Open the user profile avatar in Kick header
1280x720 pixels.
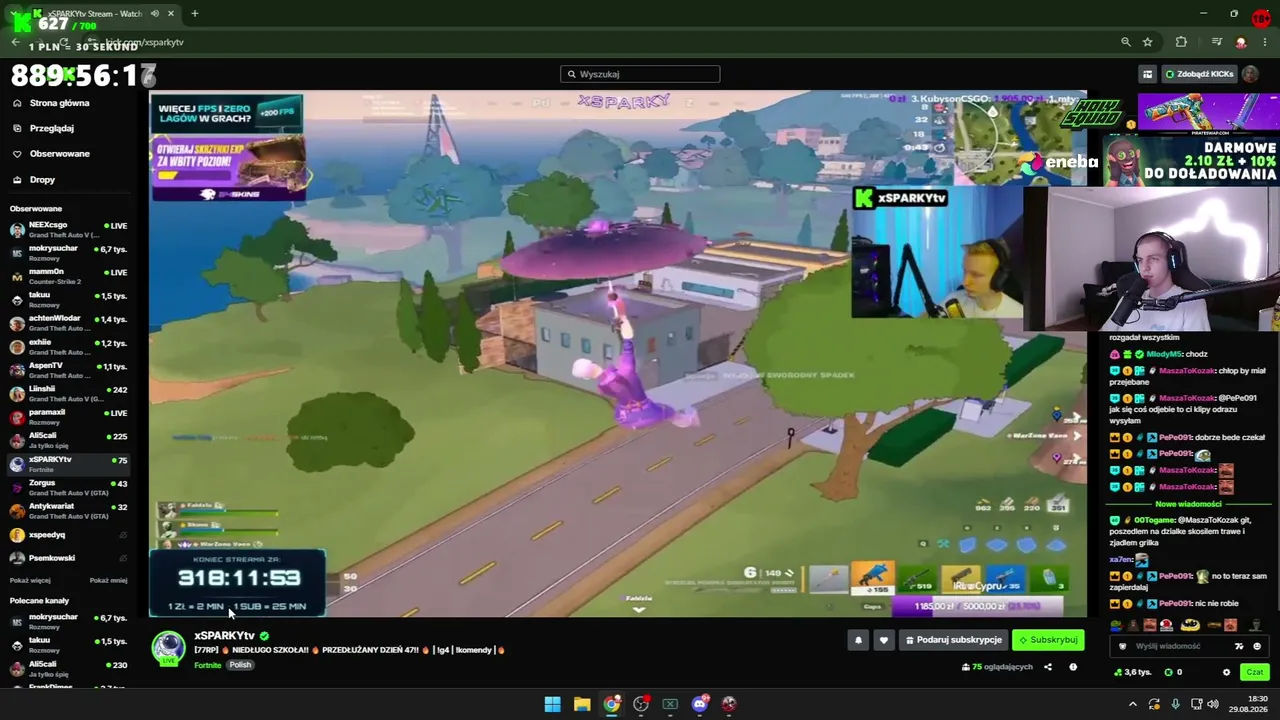coord(1250,74)
